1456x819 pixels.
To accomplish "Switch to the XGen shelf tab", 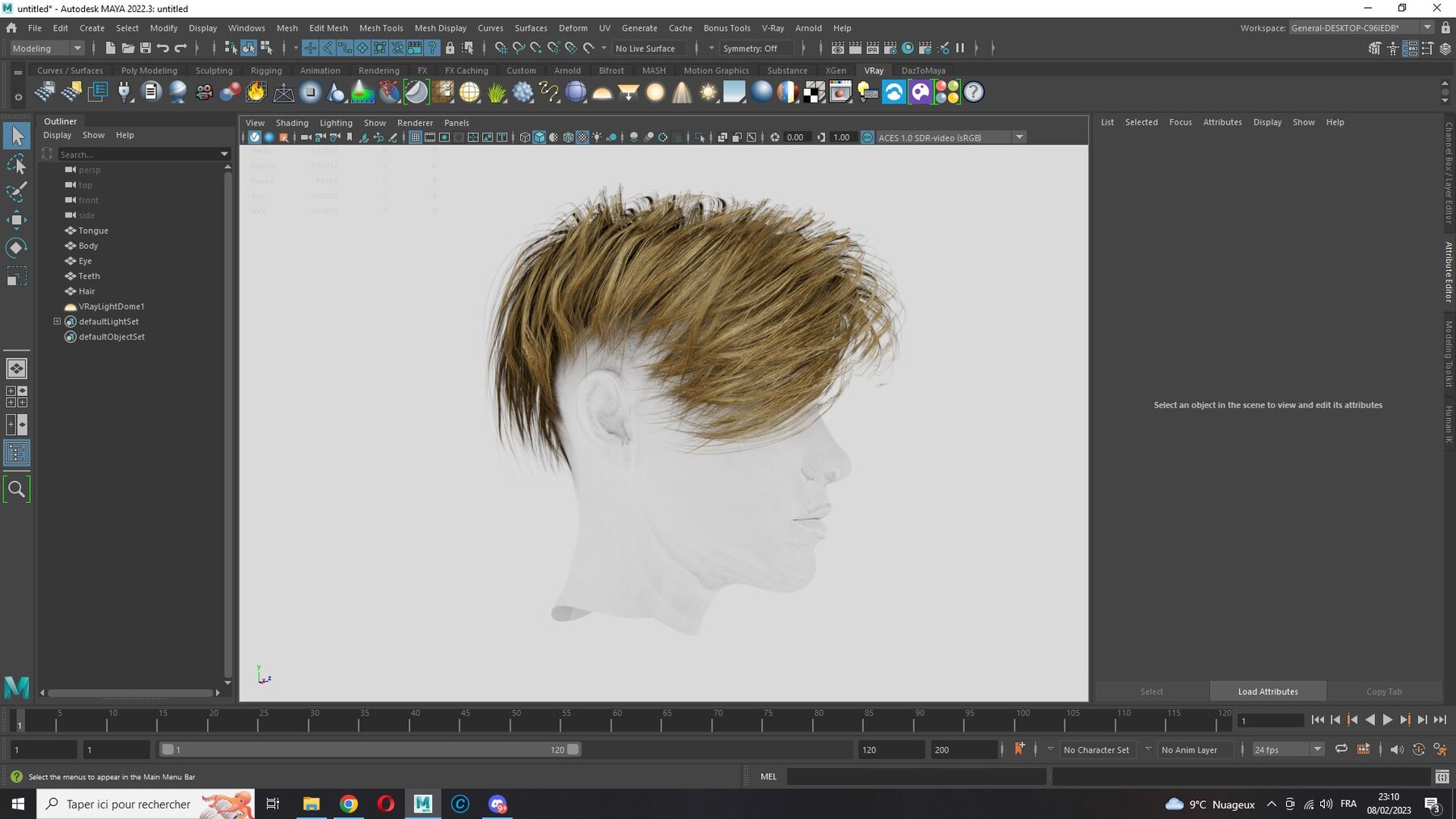I will coord(835,70).
